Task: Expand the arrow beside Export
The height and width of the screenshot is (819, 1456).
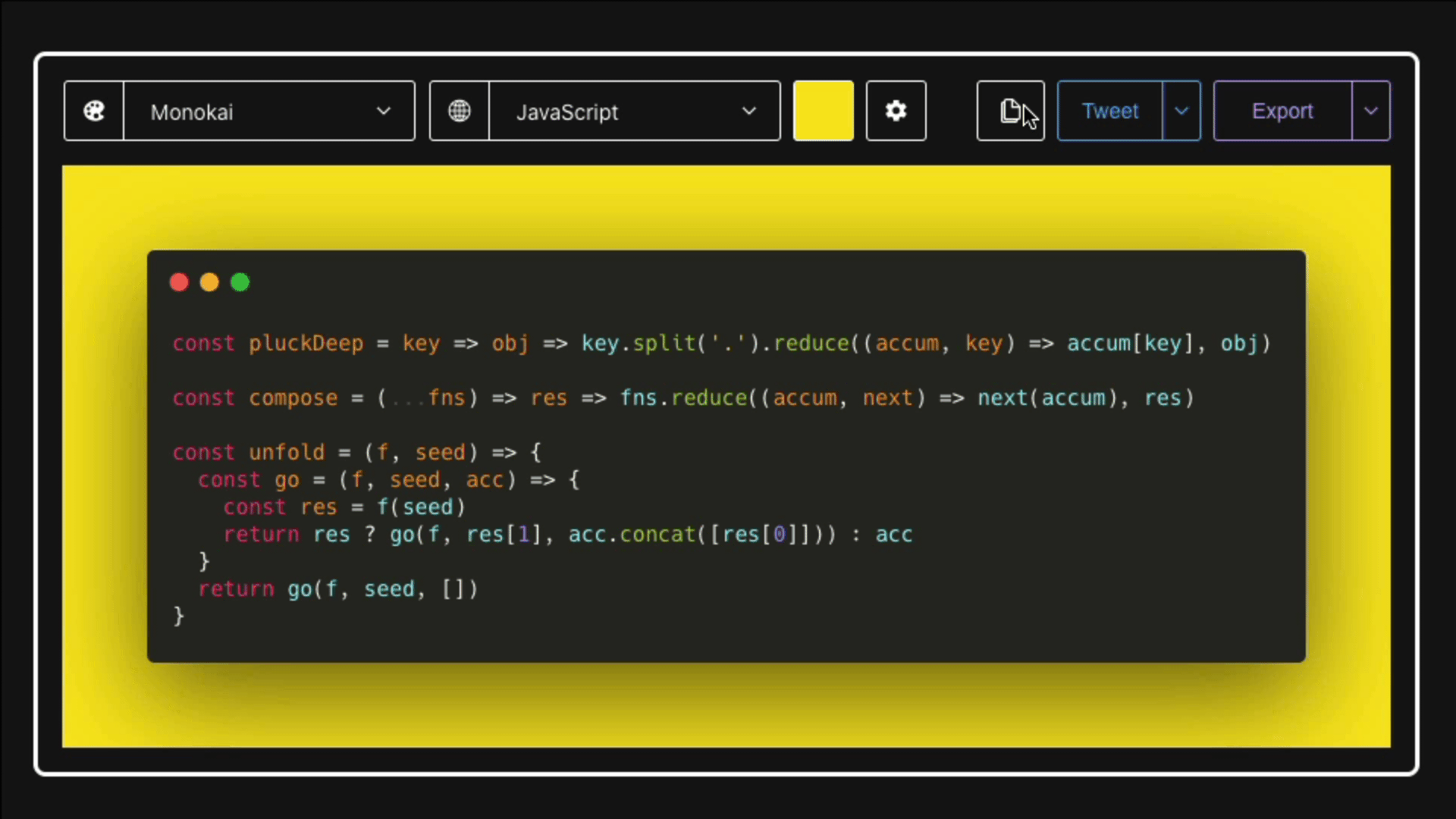Action: point(1370,111)
